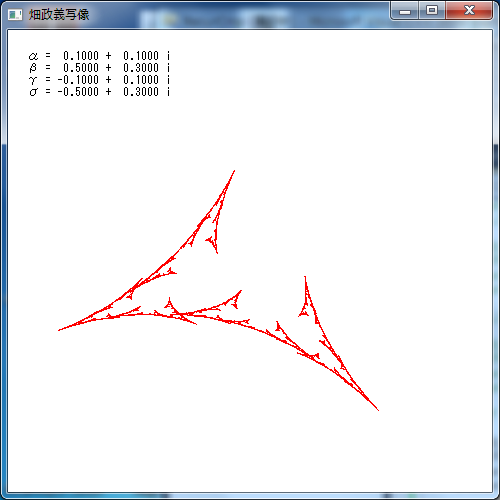Select the σ real part -0.5000
The height and width of the screenshot is (500, 500).
pos(78,92)
